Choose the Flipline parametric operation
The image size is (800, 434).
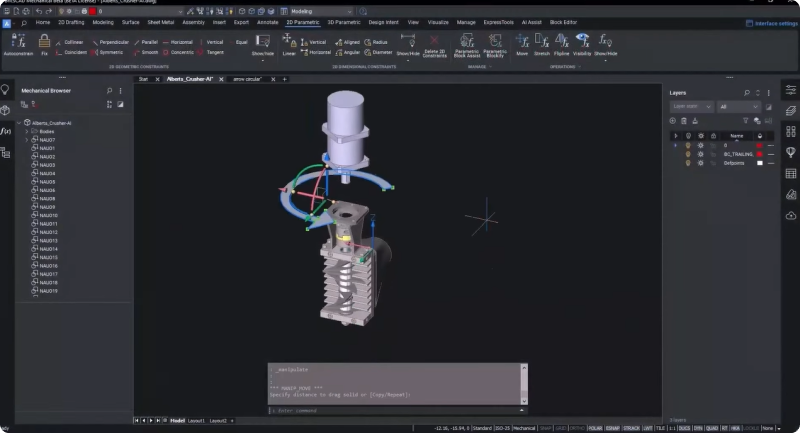pyautogui.click(x=561, y=44)
